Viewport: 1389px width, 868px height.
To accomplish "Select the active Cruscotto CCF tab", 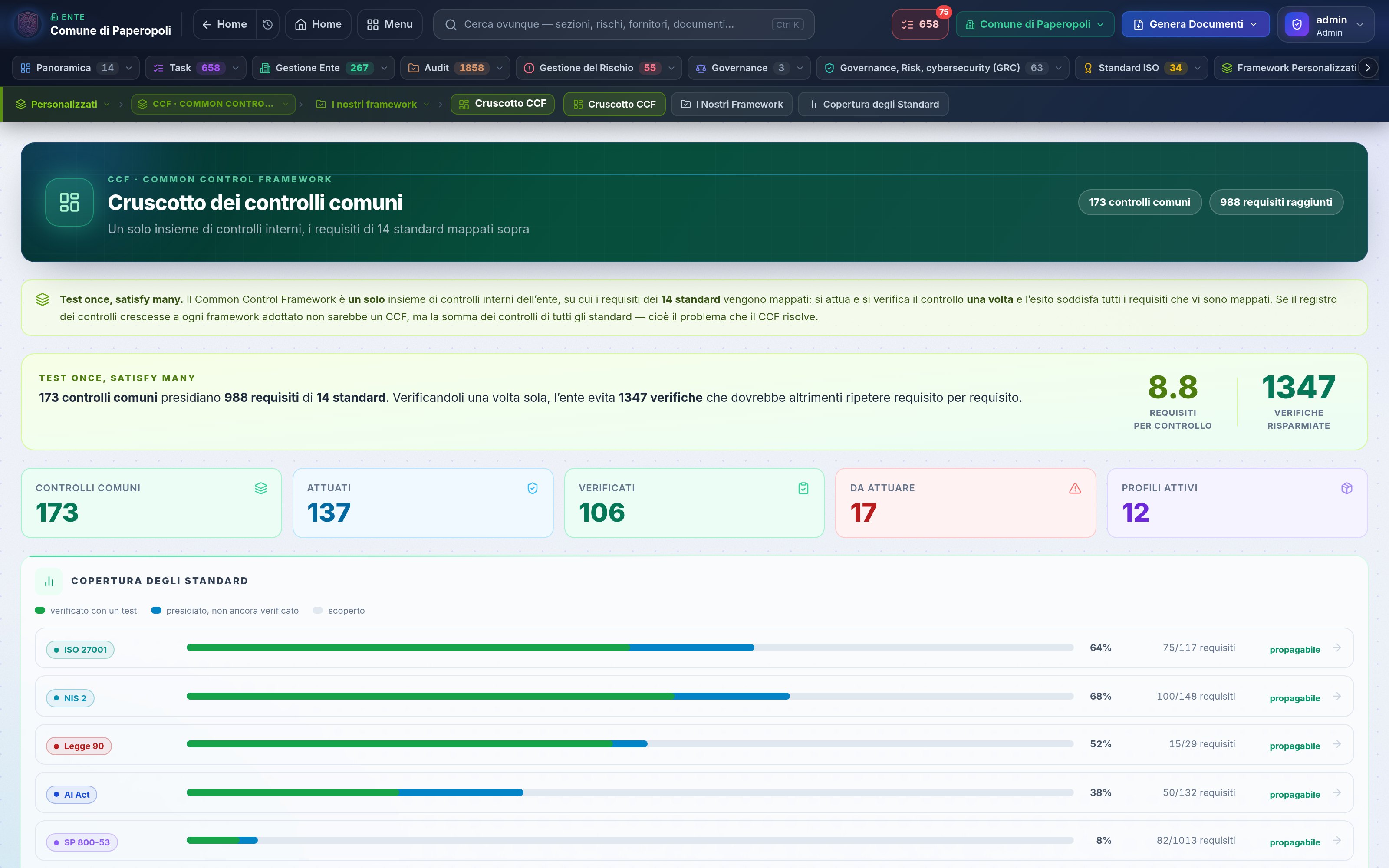I will point(614,104).
